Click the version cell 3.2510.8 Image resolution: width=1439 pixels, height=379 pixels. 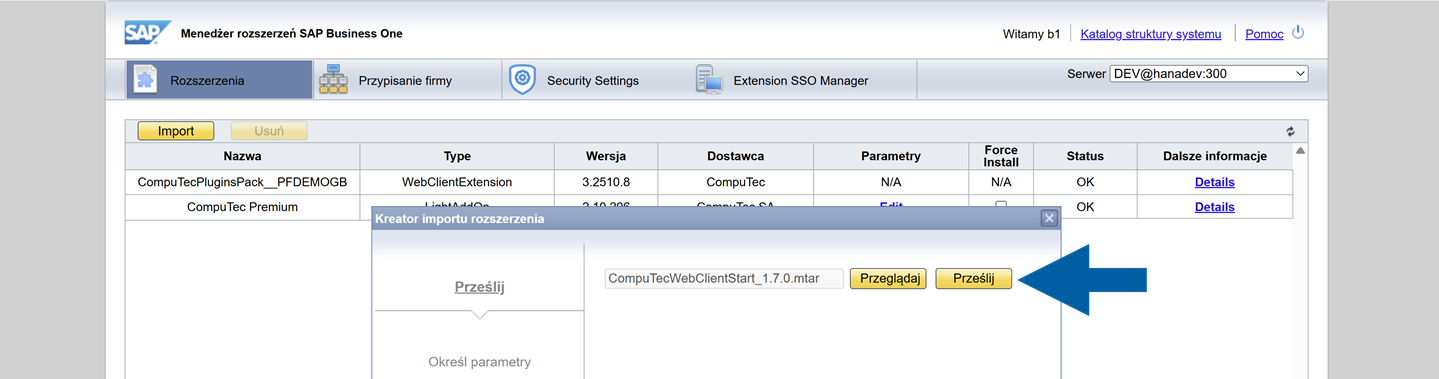pos(606,182)
